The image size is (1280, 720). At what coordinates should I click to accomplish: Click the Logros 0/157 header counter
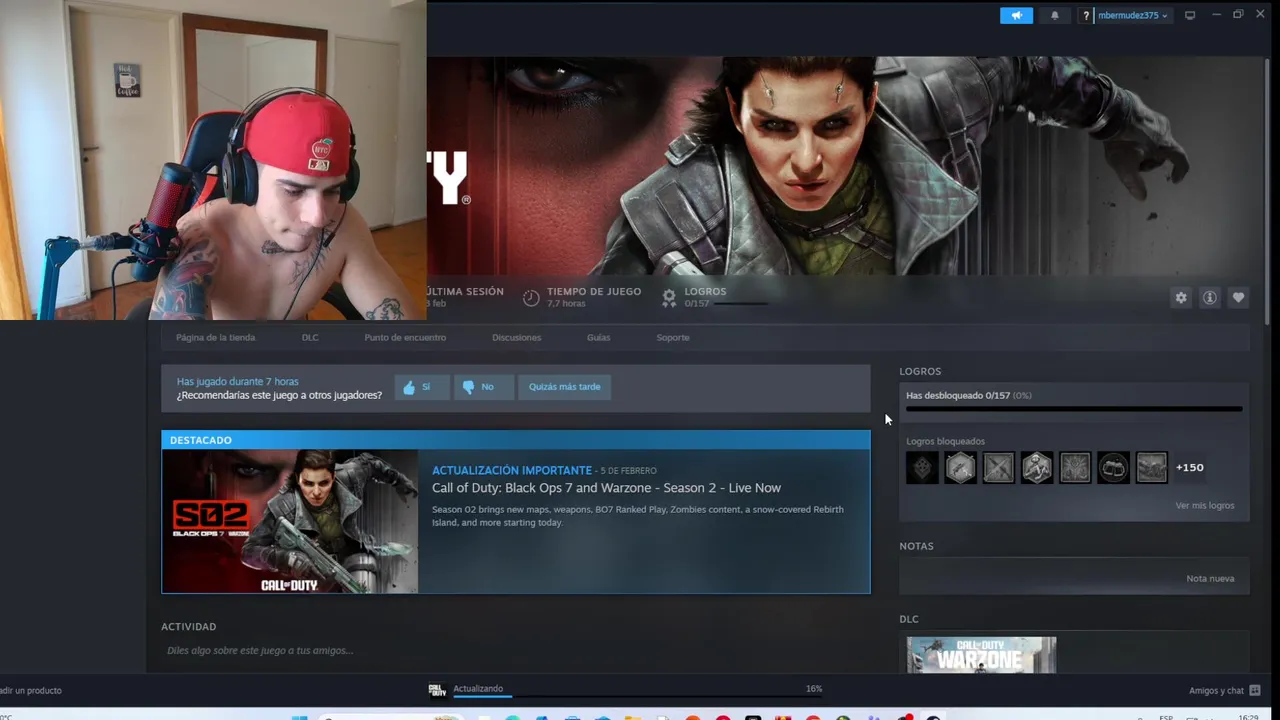[x=697, y=303]
